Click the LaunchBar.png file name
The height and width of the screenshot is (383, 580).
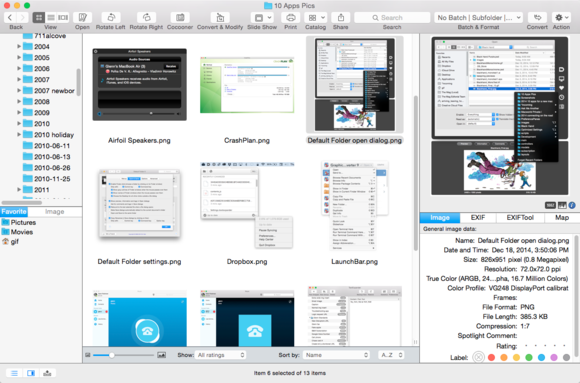click(354, 262)
